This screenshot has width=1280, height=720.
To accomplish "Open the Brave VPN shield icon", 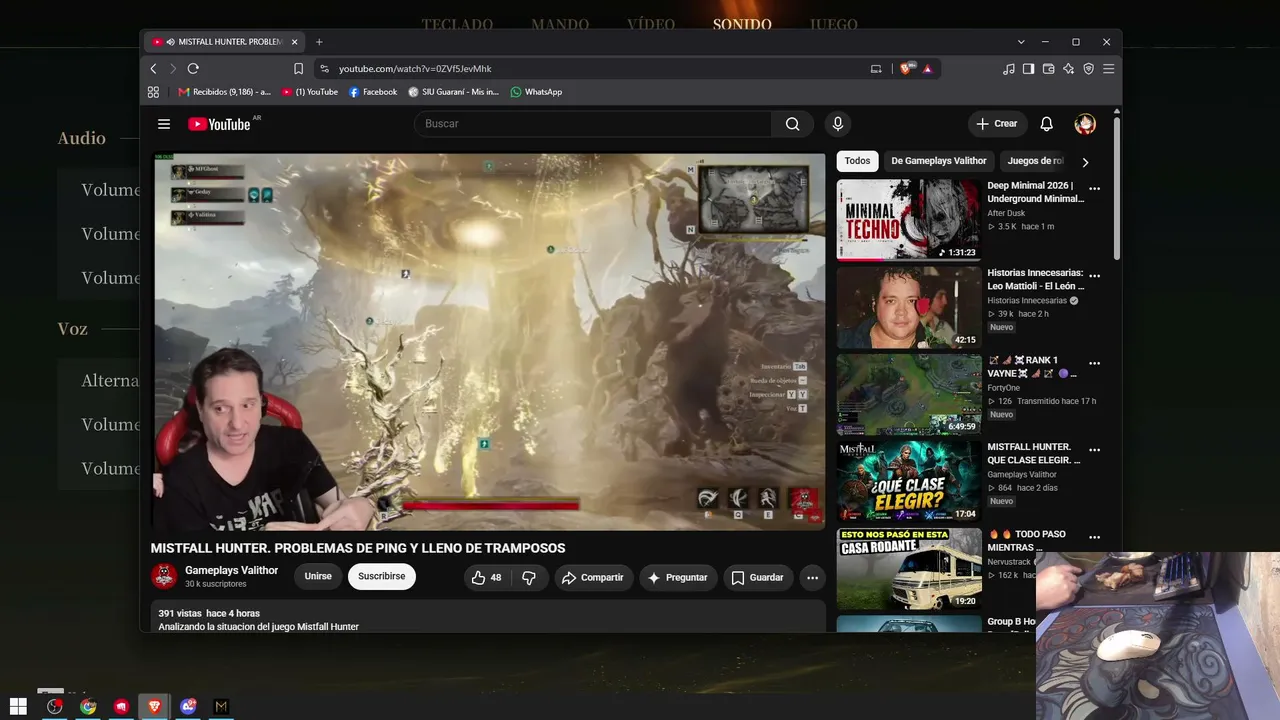I will (x=1088, y=69).
